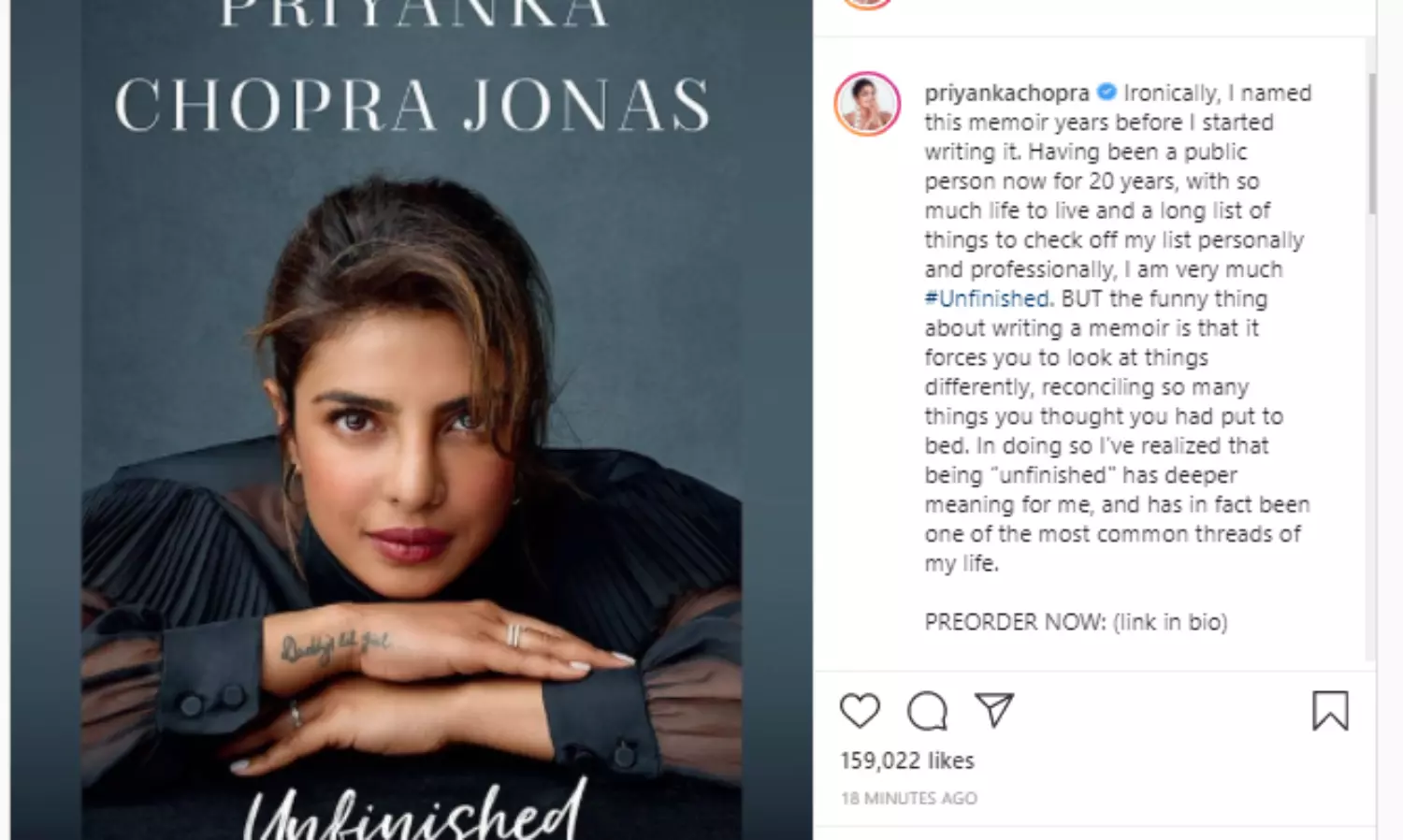Viewport: 1403px width, 840px height.
Task: Click the CHOPRA JONAS heading on the cover
Action: 412,105
